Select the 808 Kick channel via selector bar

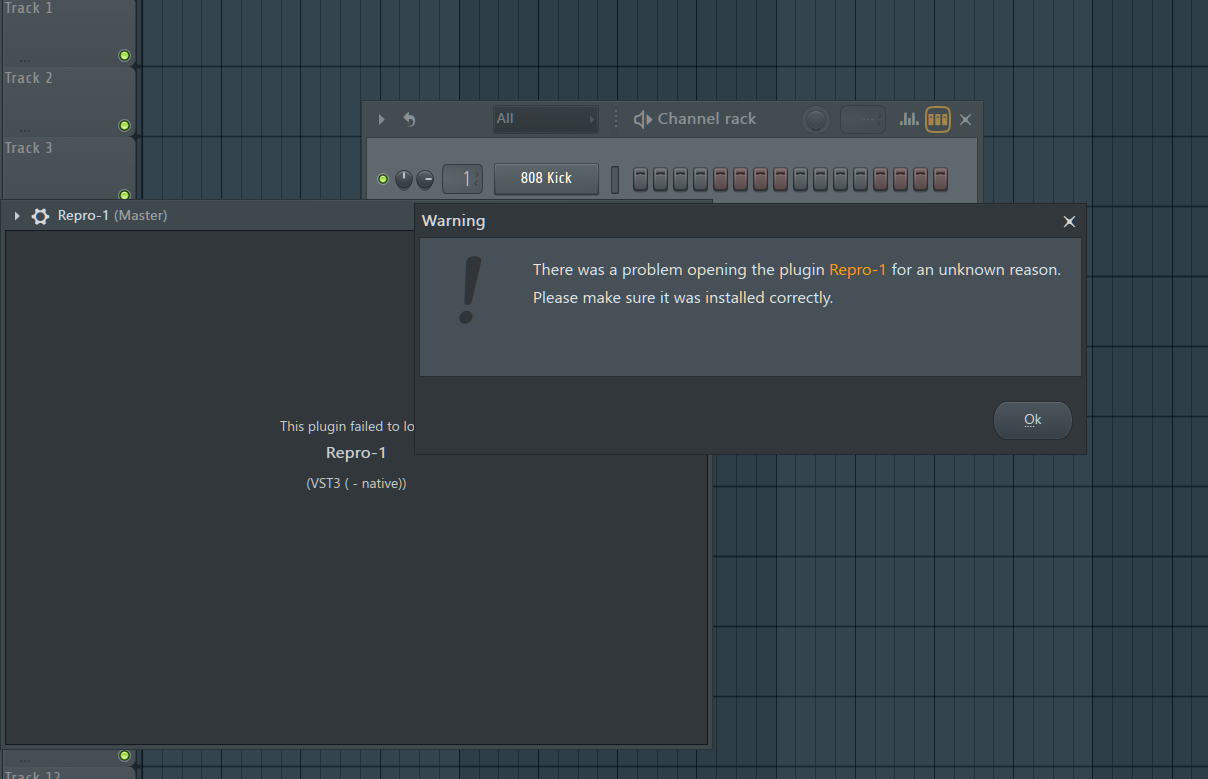[615, 179]
